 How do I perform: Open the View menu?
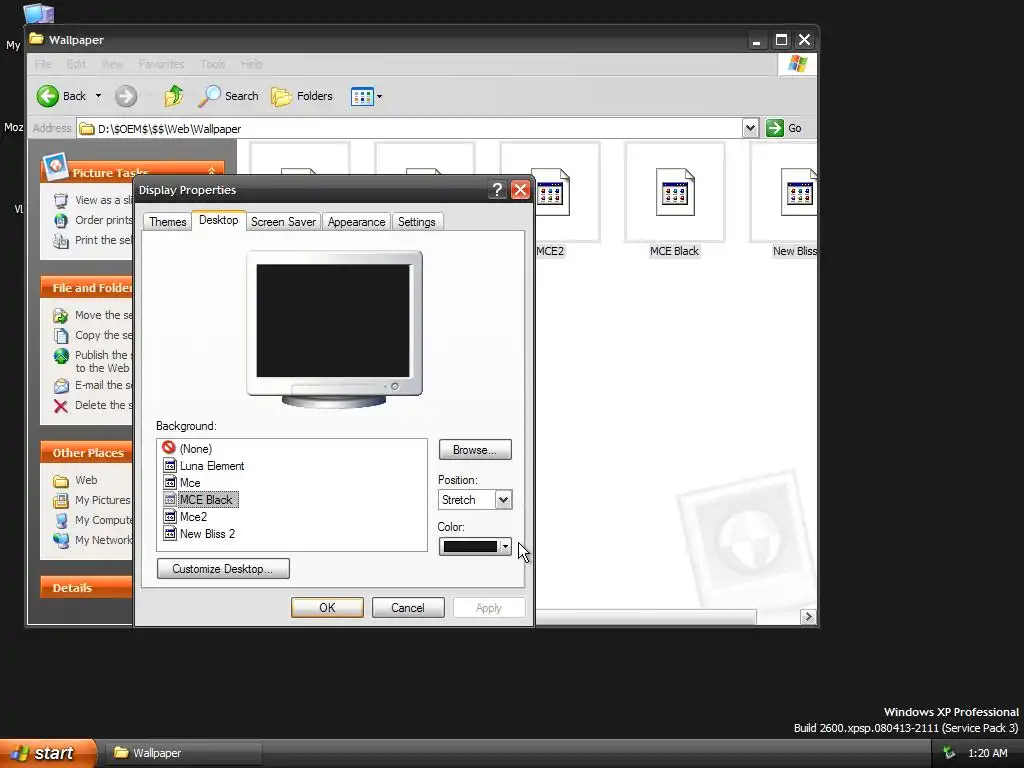click(112, 64)
